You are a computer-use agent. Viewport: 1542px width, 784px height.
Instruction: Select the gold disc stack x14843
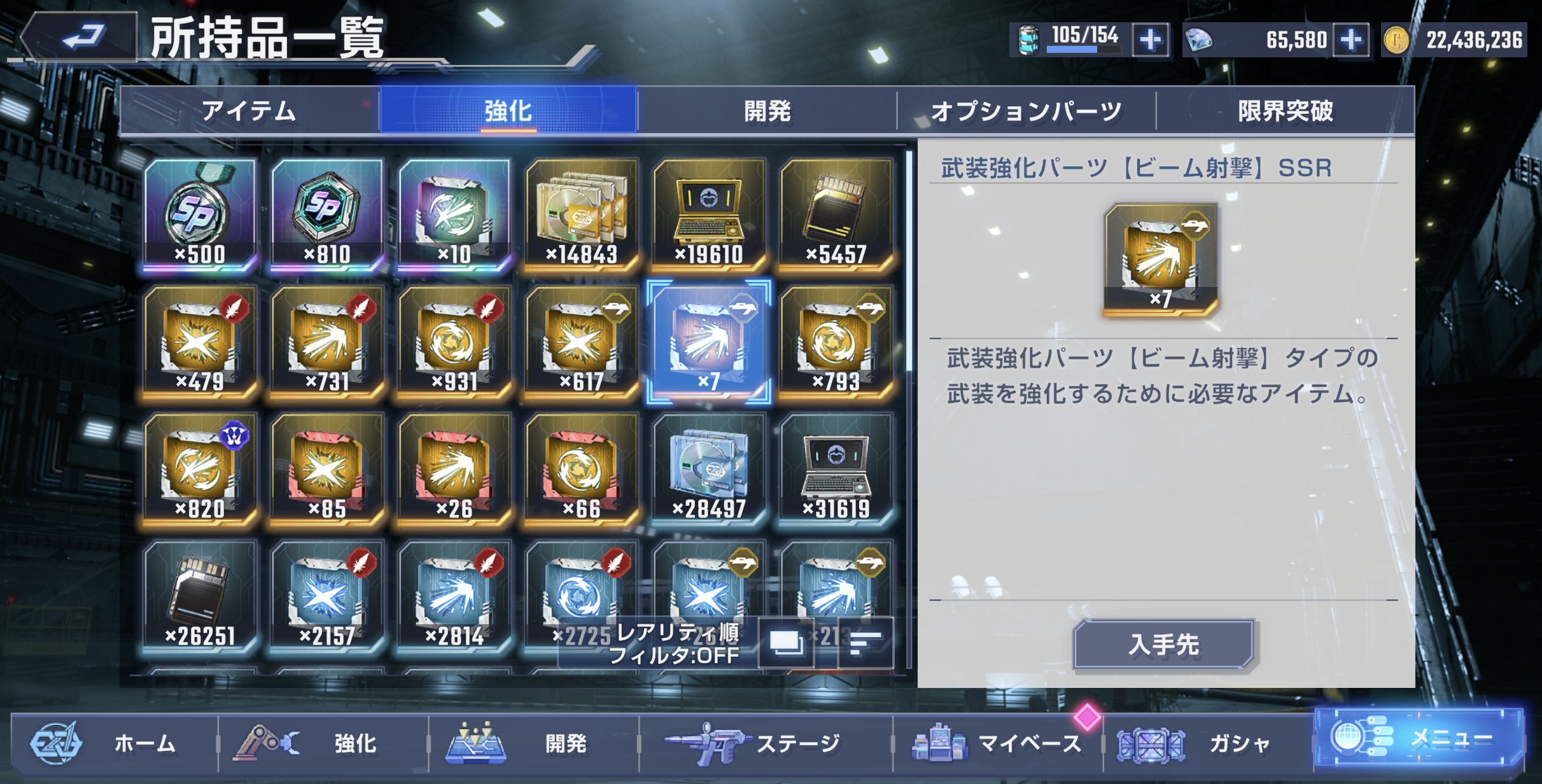(582, 214)
